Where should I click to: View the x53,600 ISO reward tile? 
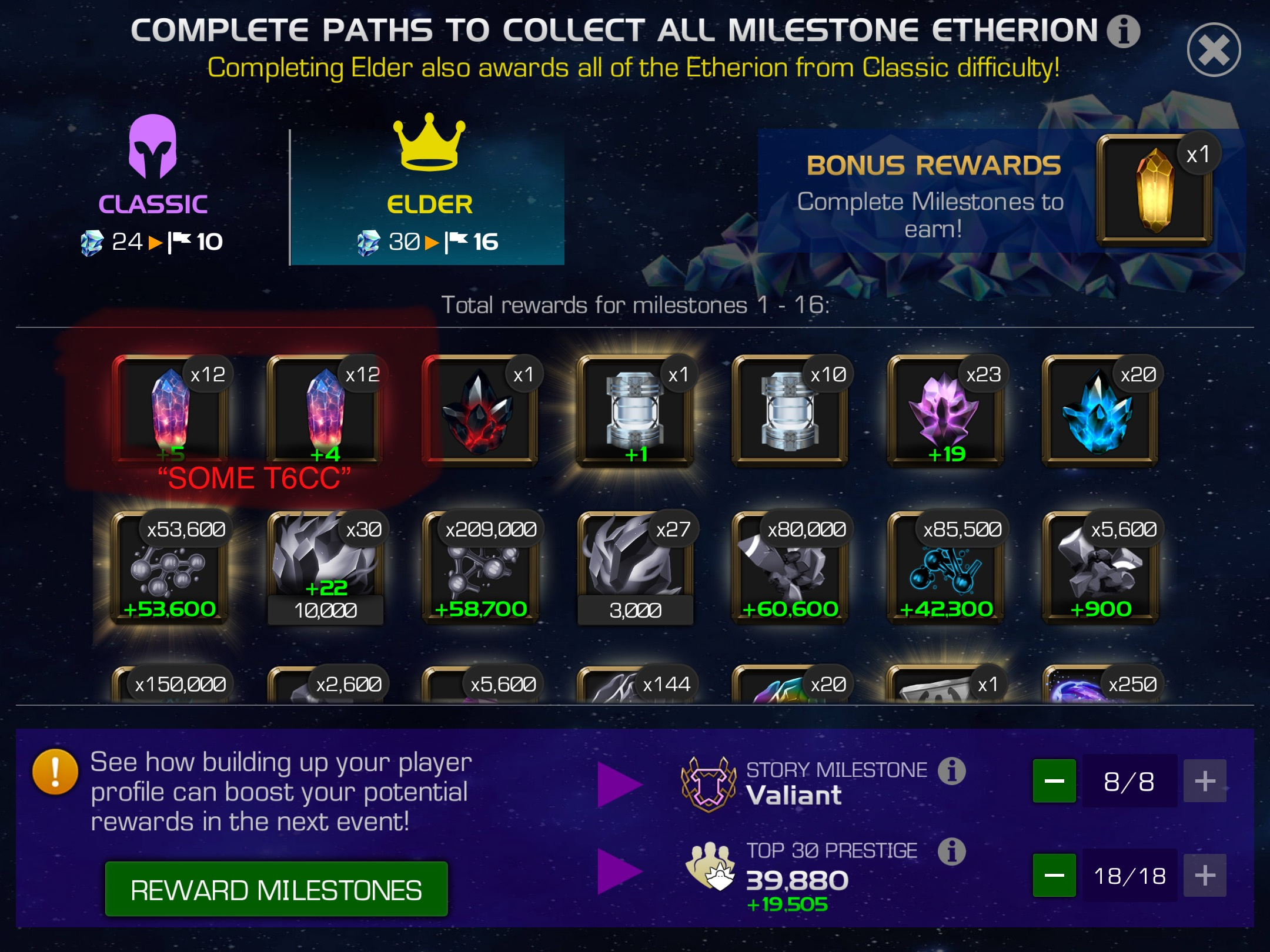tap(170, 566)
